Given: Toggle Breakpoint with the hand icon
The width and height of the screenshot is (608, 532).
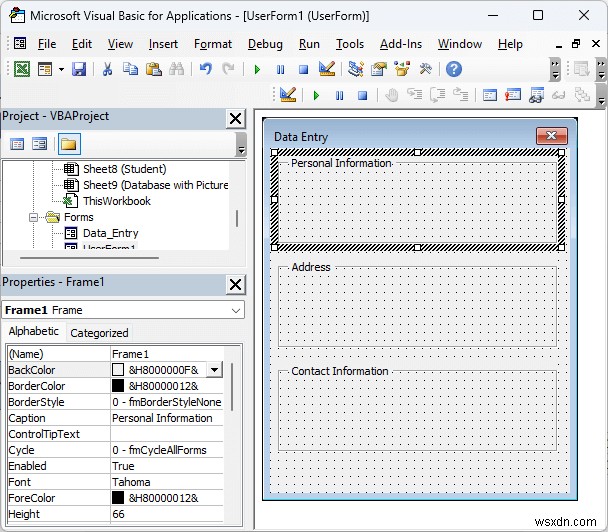Looking at the screenshot, I should (392, 95).
